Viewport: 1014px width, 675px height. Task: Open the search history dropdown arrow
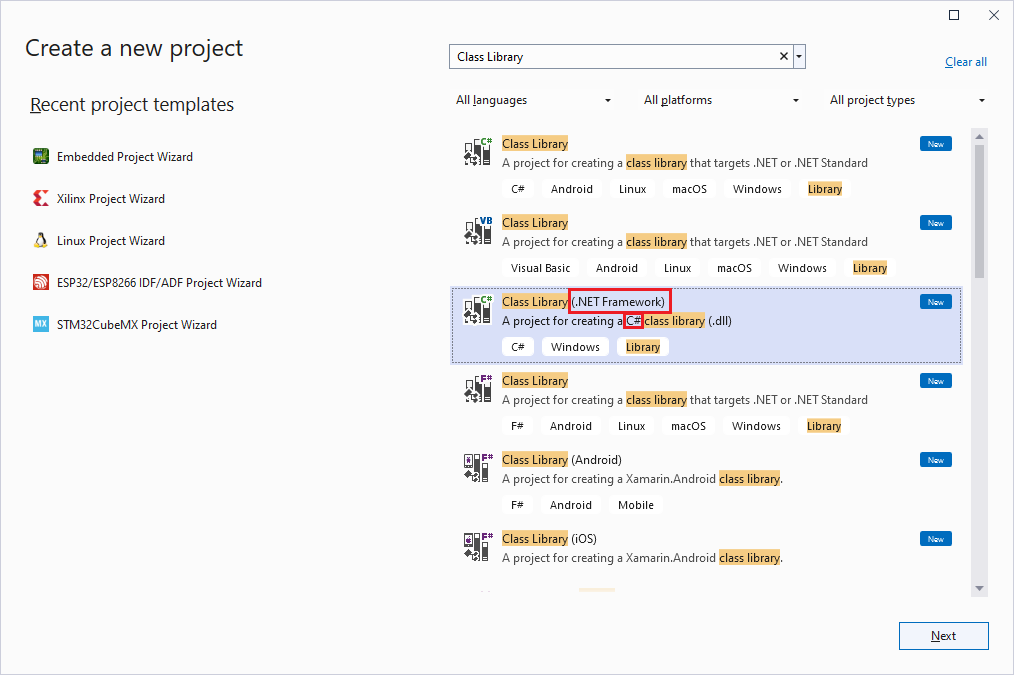pyautogui.click(x=799, y=56)
